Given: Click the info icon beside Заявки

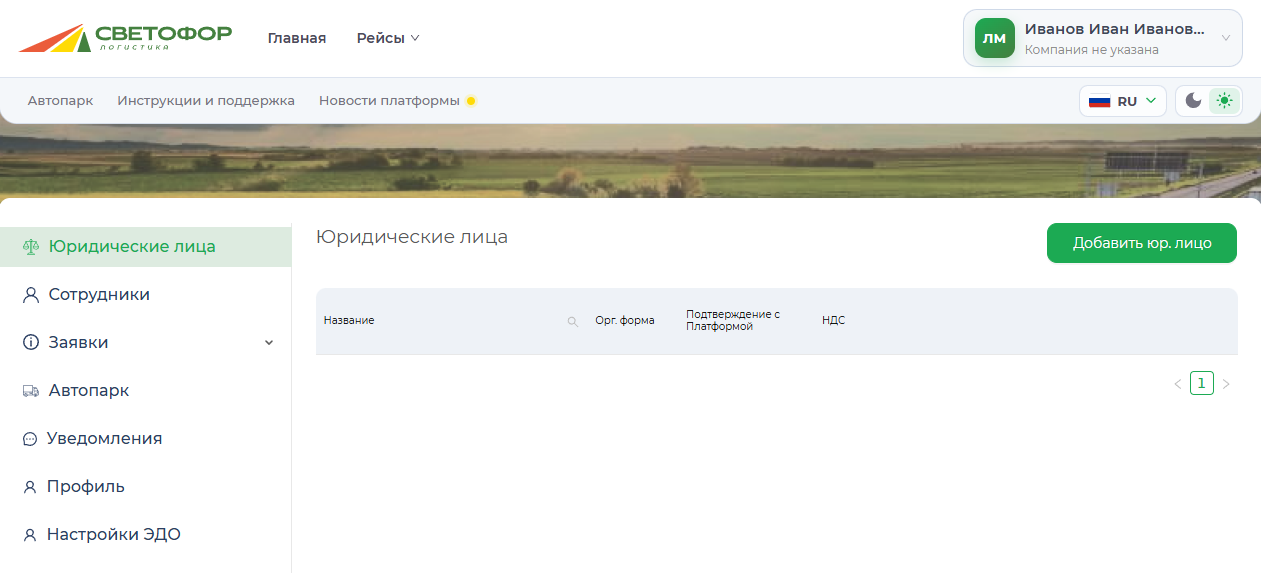Looking at the screenshot, I should 30,342.
